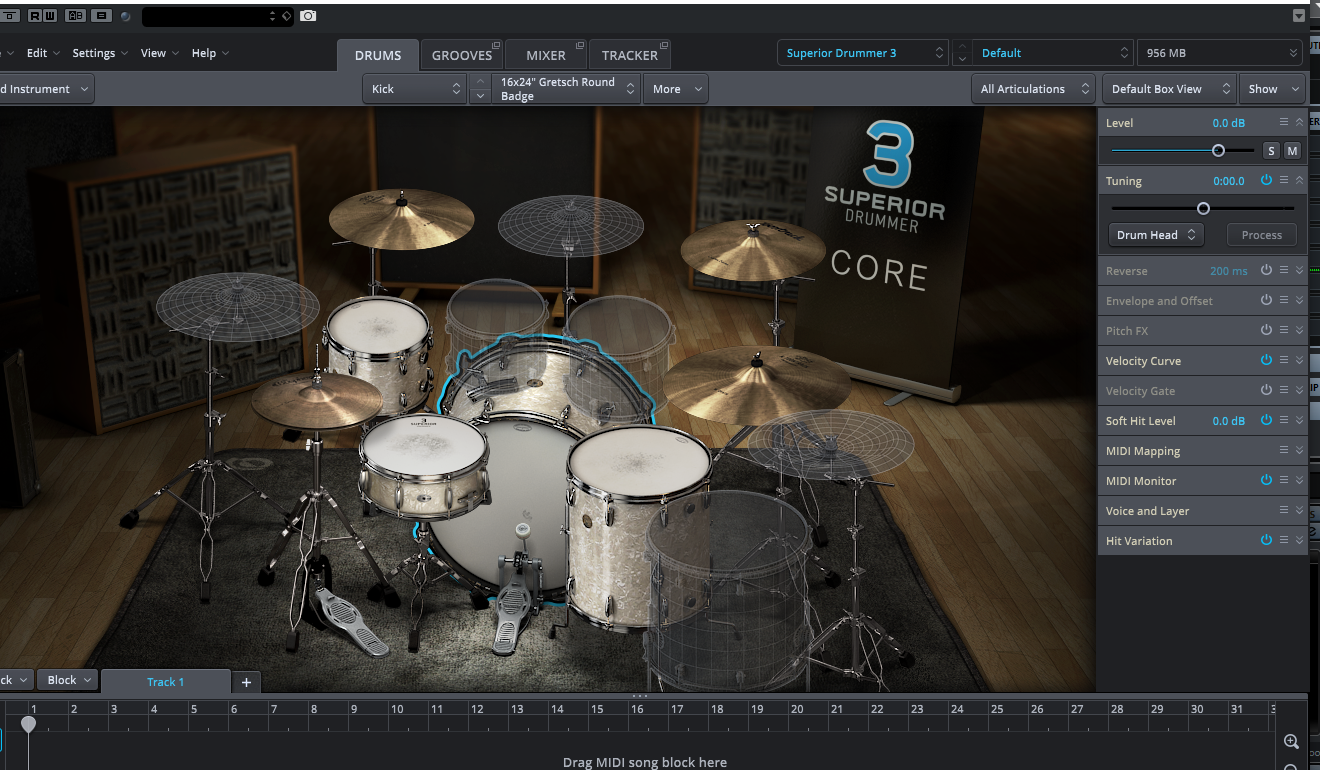Open the Voice and Layer menu icon
Image resolution: width=1320 pixels, height=770 pixels.
coord(1284,510)
